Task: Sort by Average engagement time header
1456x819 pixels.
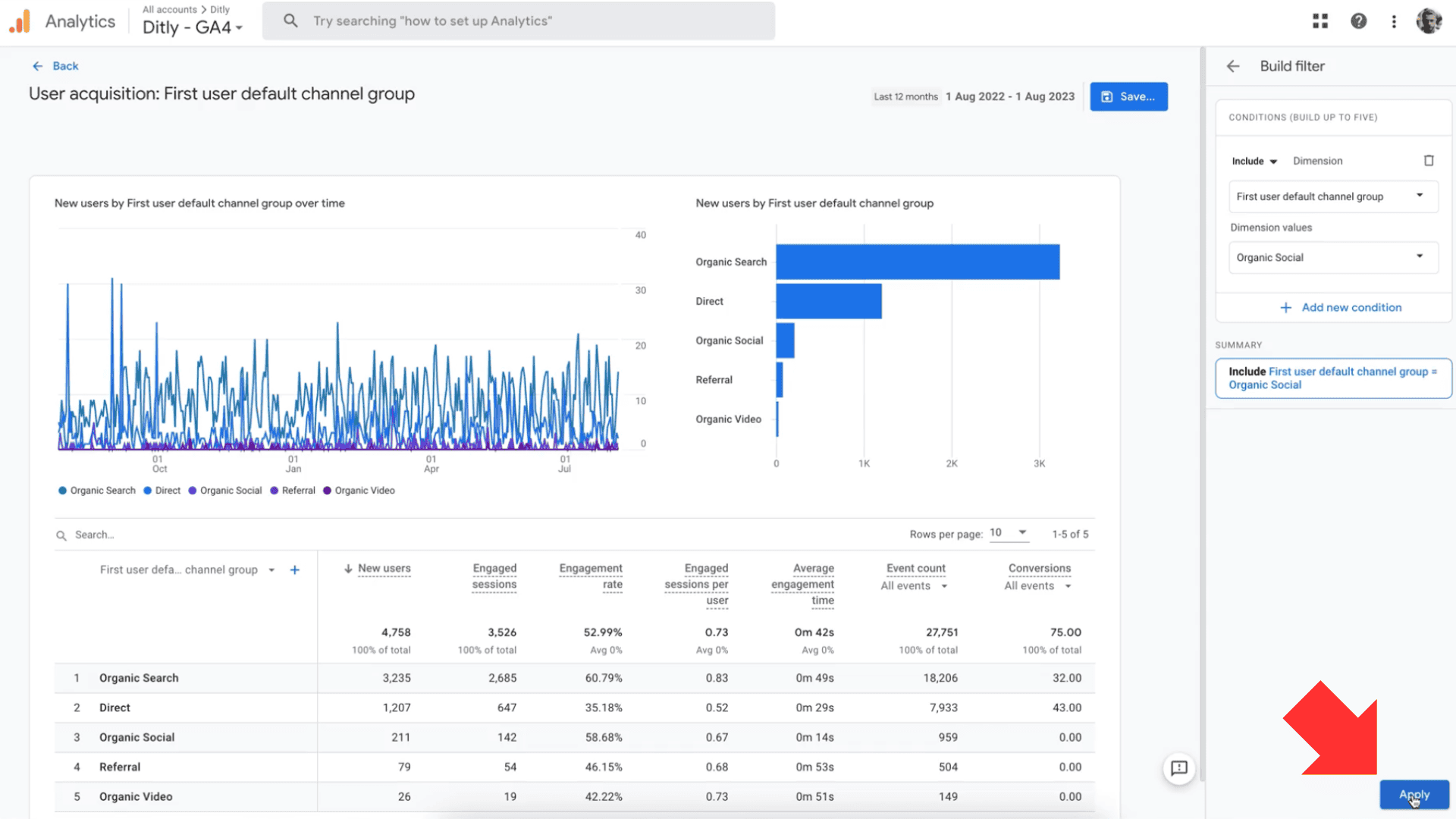Action: (x=803, y=584)
